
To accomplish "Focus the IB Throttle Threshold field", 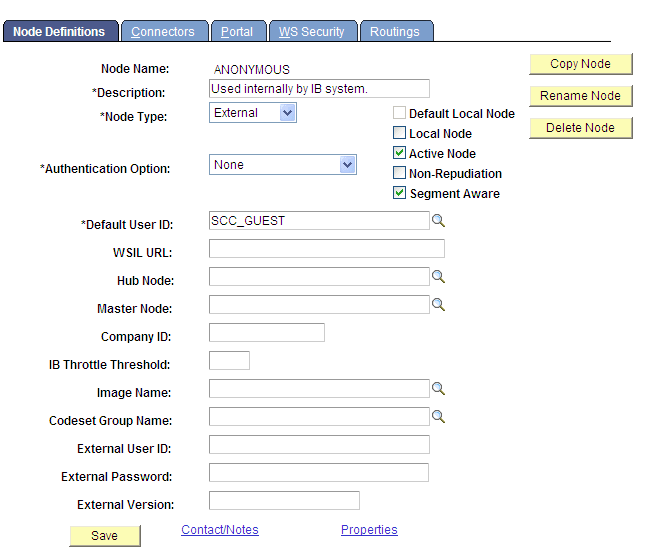I will [x=229, y=360].
